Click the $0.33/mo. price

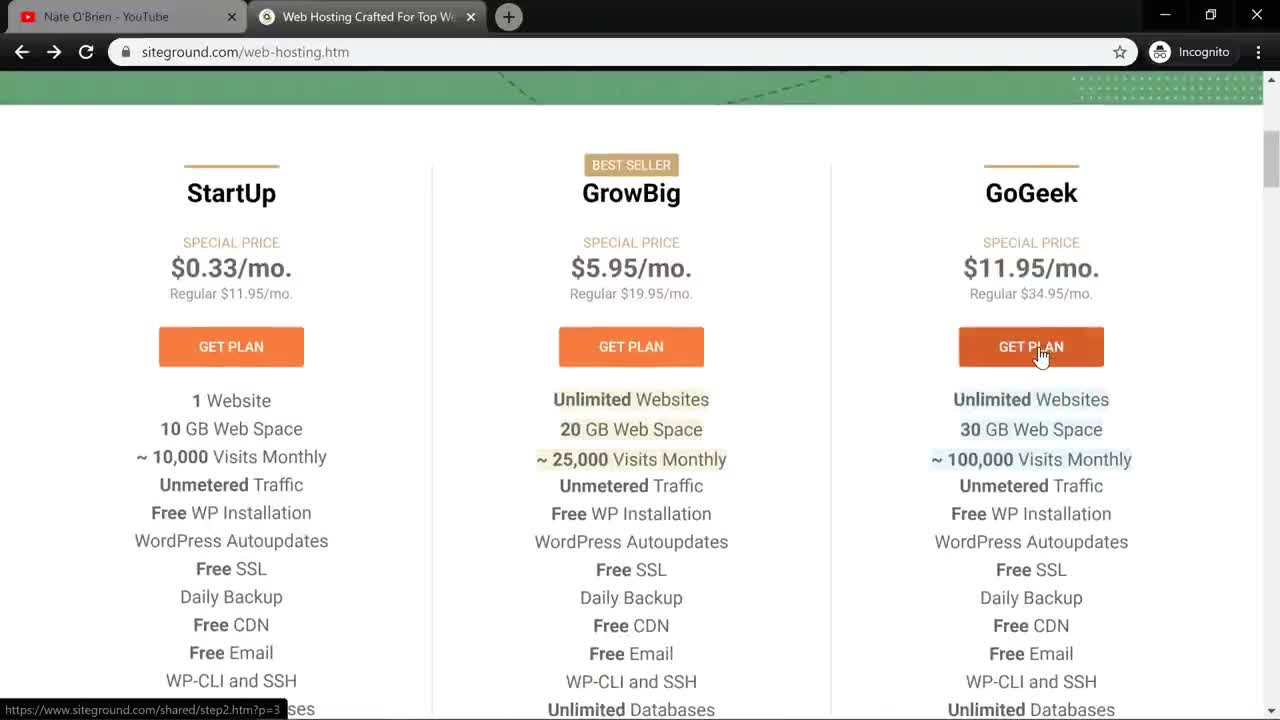[x=231, y=268]
